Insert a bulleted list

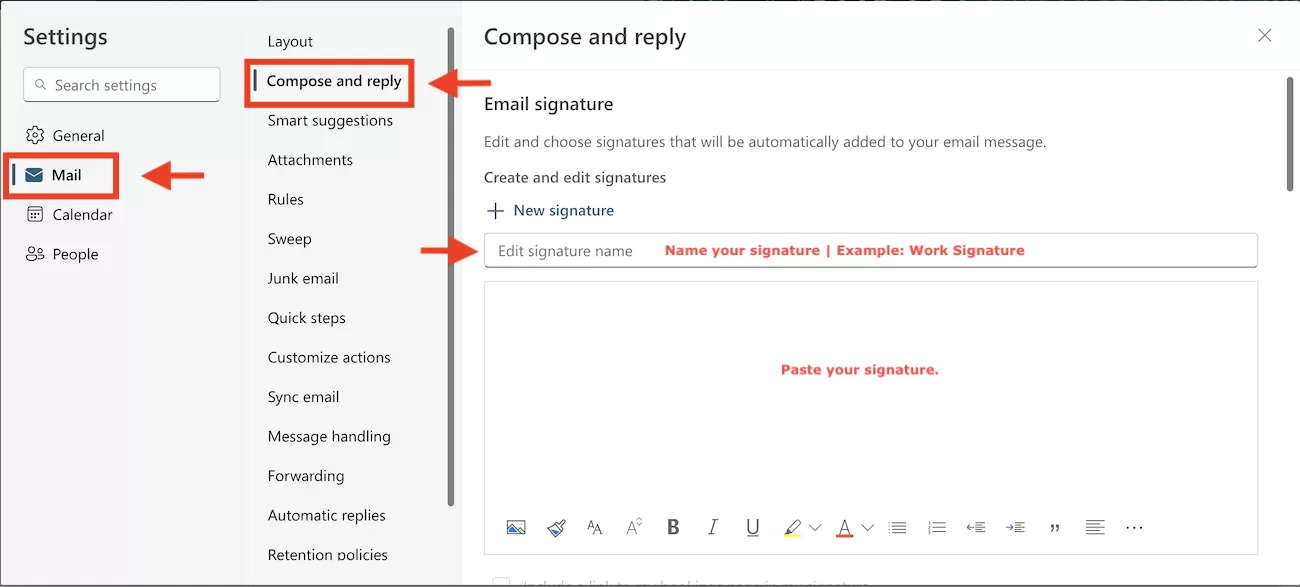pos(898,527)
